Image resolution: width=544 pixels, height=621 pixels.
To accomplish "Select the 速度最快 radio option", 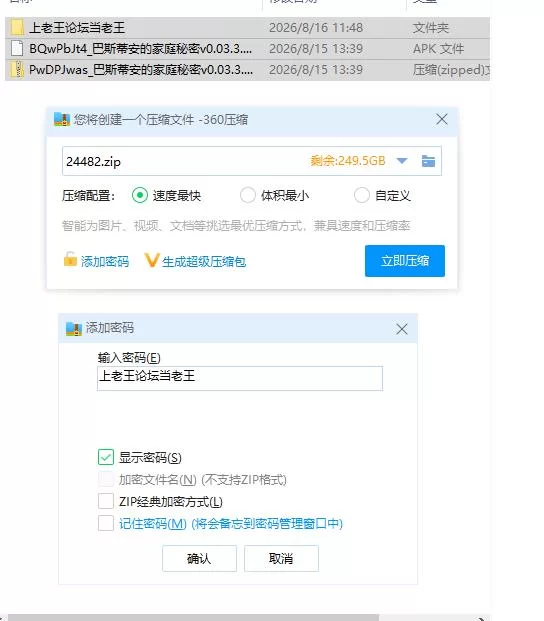I will [140, 195].
